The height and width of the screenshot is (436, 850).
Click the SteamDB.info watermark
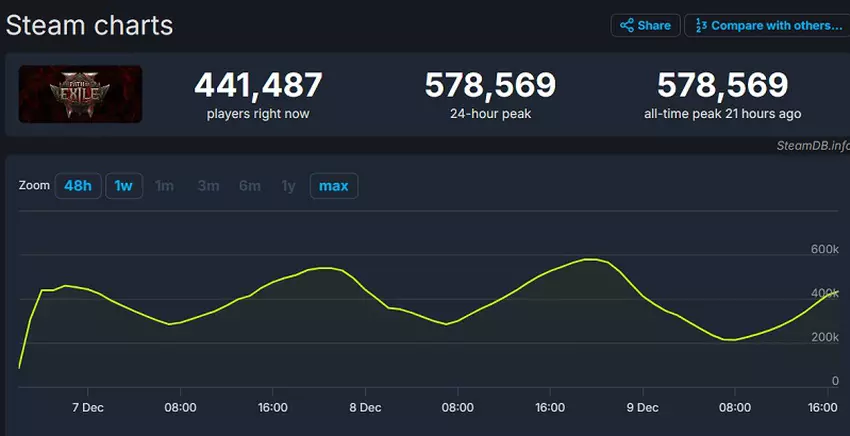coord(812,145)
